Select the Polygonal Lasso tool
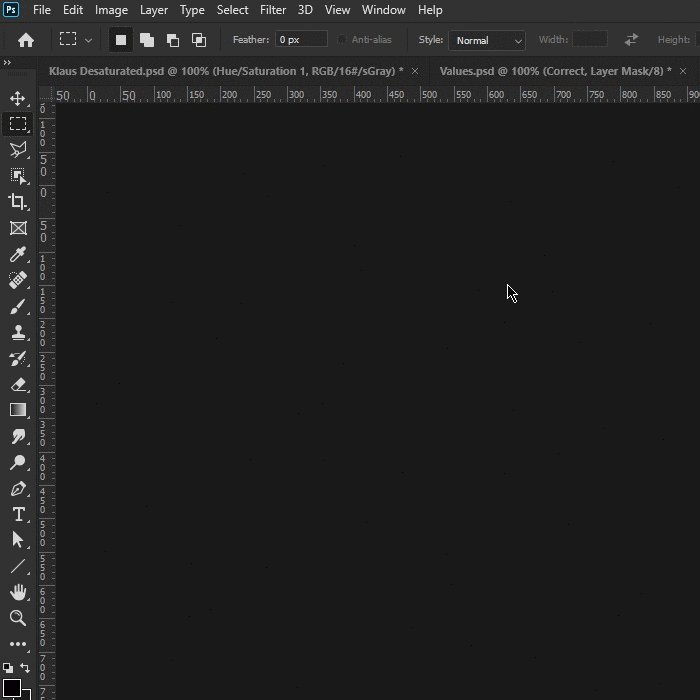Image resolution: width=700 pixels, height=700 pixels. [x=18, y=150]
